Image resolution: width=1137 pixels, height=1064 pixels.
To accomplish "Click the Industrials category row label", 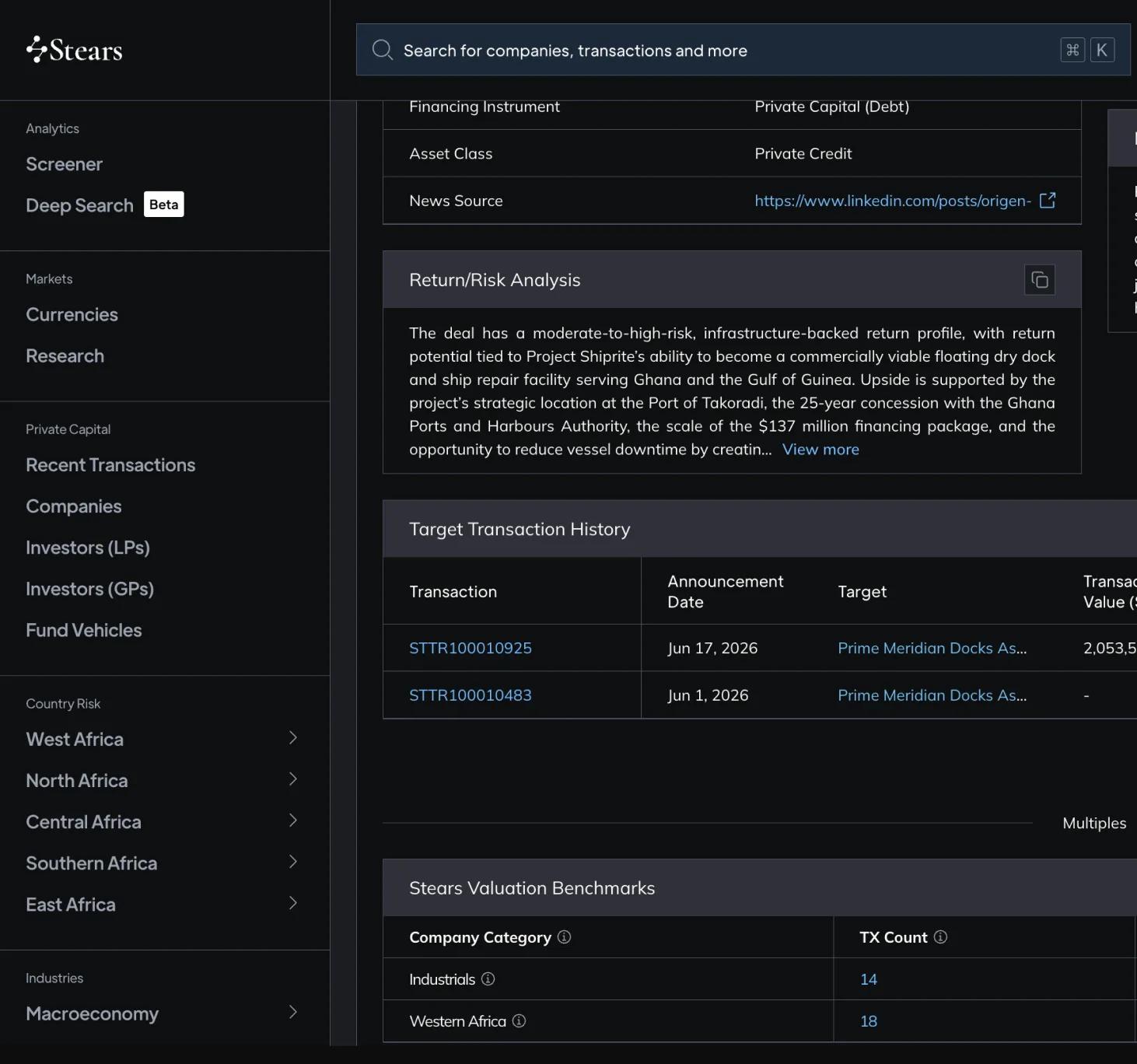I will [x=442, y=979].
